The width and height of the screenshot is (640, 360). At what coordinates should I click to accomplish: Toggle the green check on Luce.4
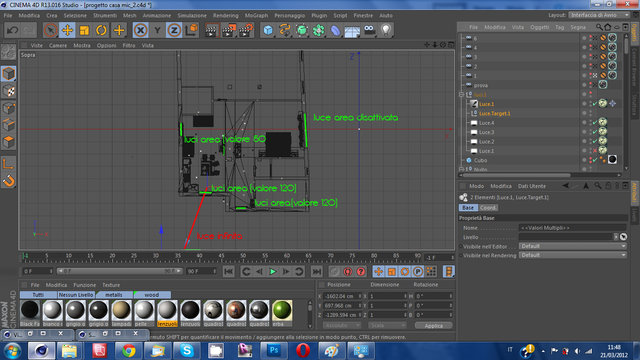pos(595,122)
